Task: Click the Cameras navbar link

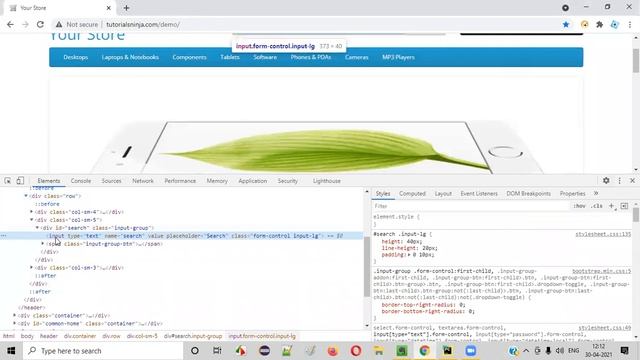Action: point(356,57)
